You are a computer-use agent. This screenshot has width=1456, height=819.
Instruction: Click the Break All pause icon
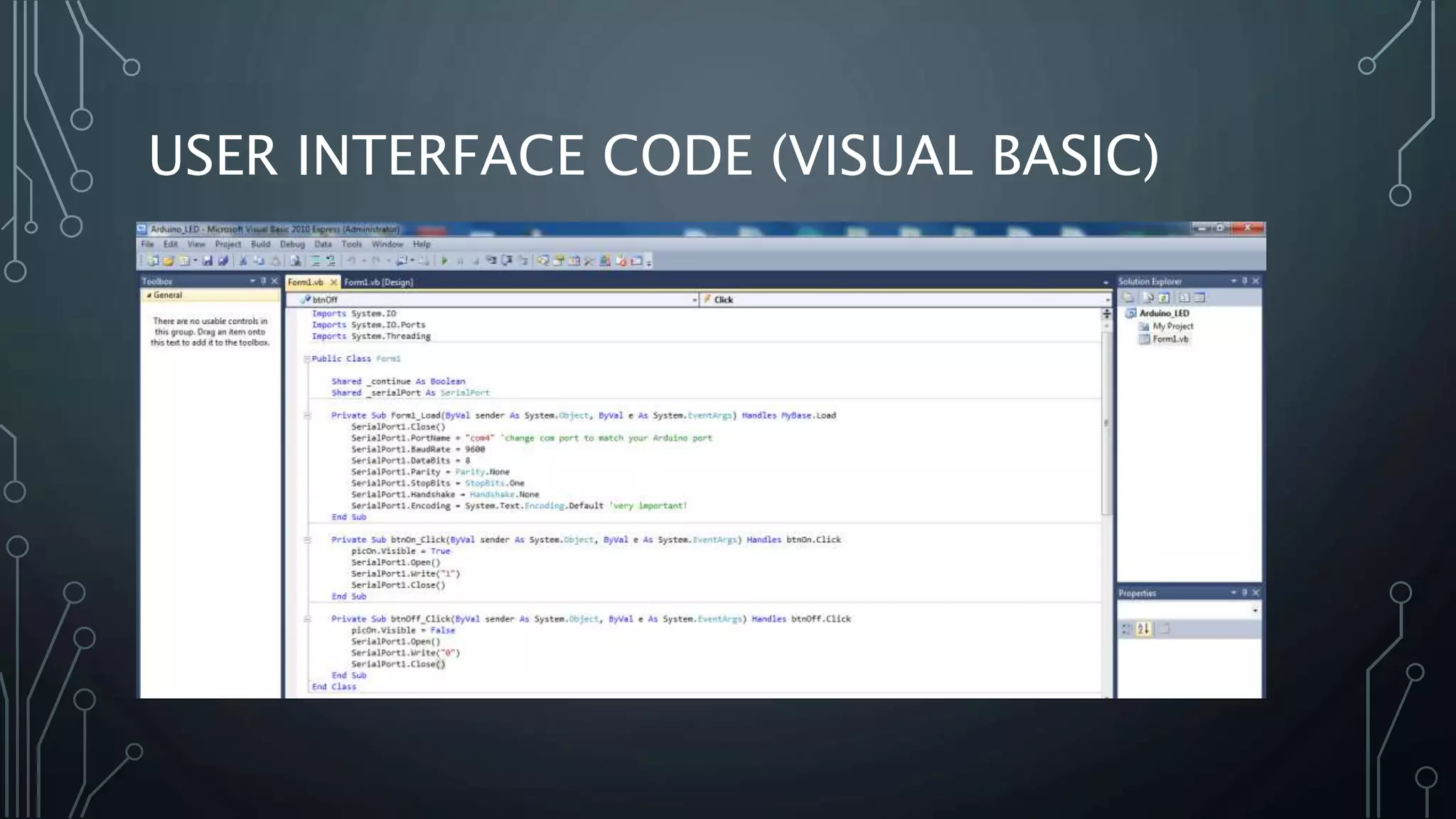(460, 261)
